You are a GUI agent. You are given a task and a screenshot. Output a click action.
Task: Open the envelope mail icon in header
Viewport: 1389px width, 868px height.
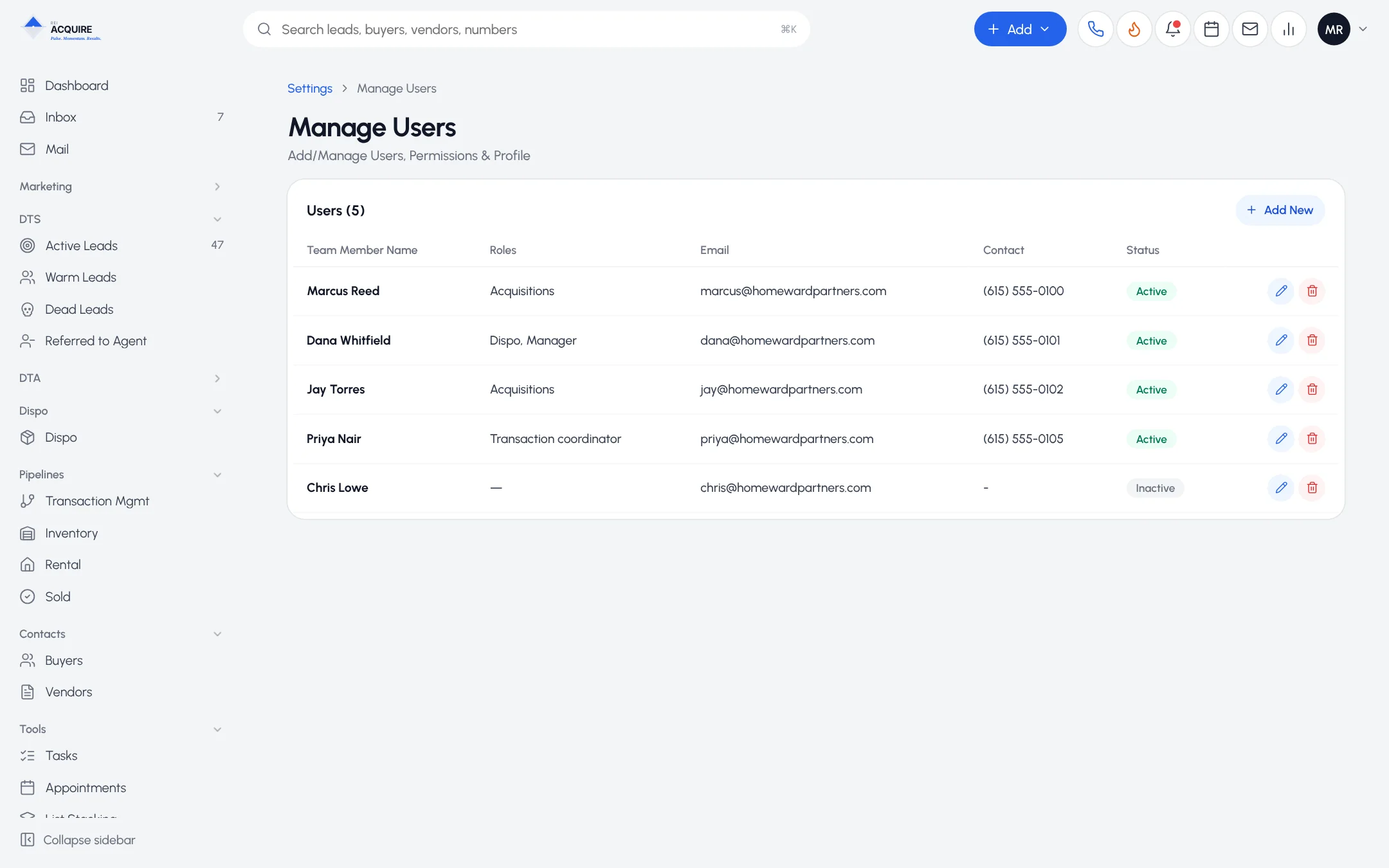pos(1250,29)
